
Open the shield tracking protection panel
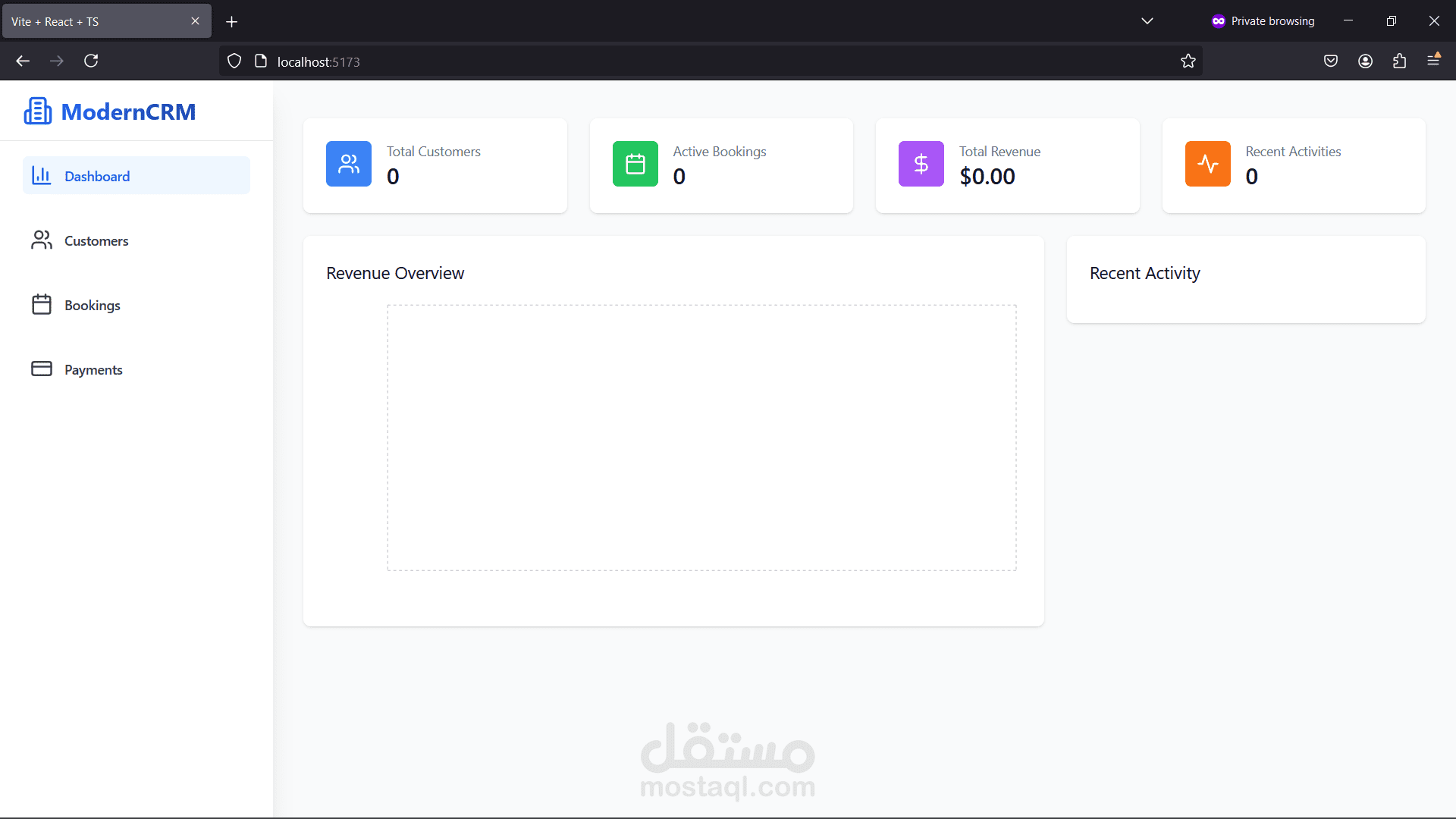point(234,61)
